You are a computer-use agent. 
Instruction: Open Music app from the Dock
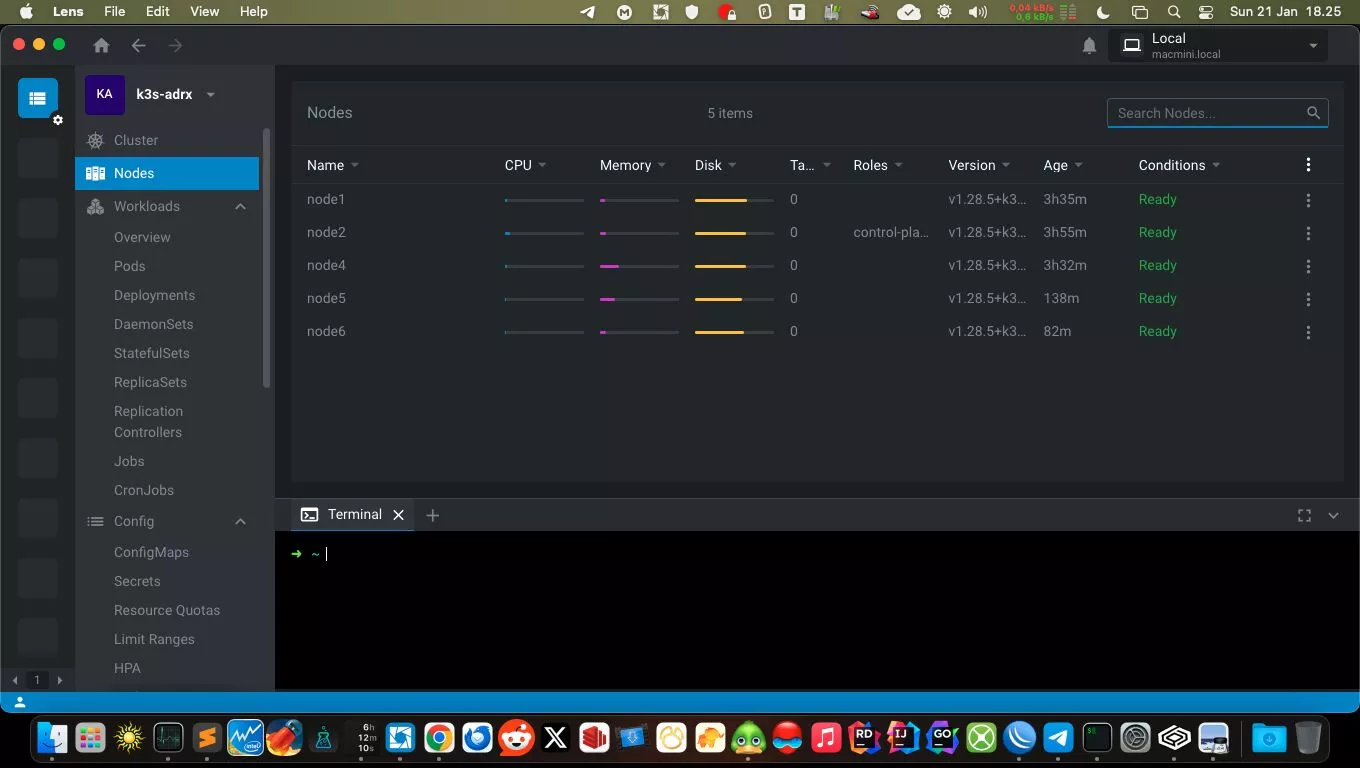825,738
